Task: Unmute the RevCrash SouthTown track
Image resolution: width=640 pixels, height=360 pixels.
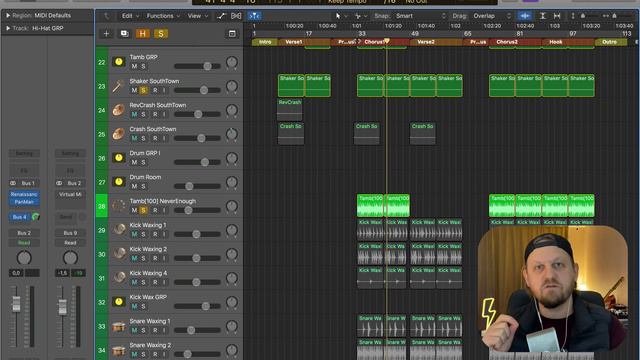Action: point(134,114)
